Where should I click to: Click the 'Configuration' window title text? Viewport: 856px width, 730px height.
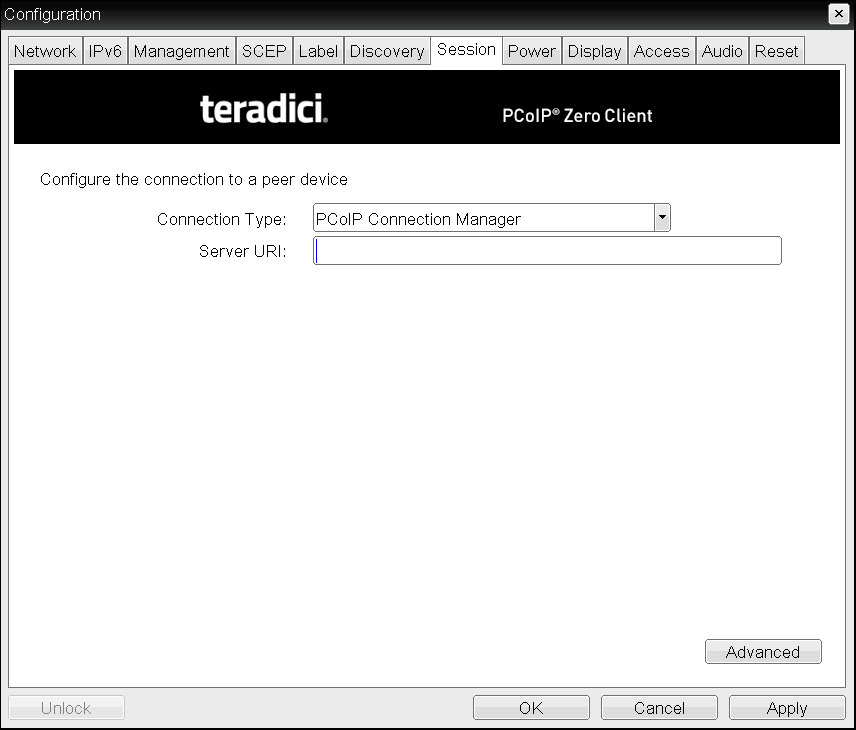[x=52, y=15]
